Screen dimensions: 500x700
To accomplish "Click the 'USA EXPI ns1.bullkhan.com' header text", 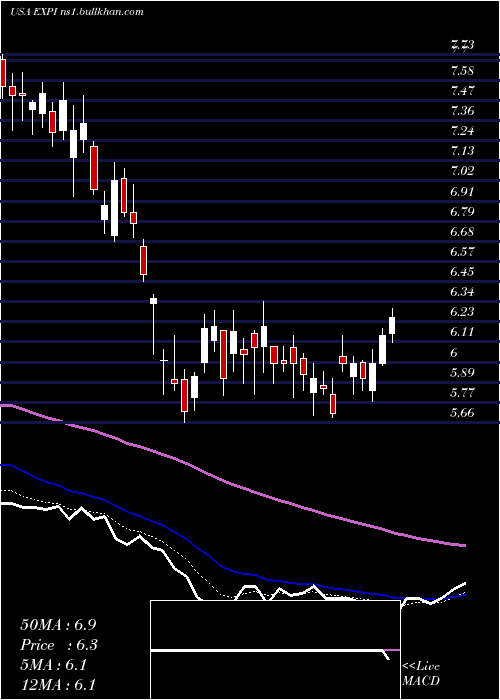I will (77, 12).
